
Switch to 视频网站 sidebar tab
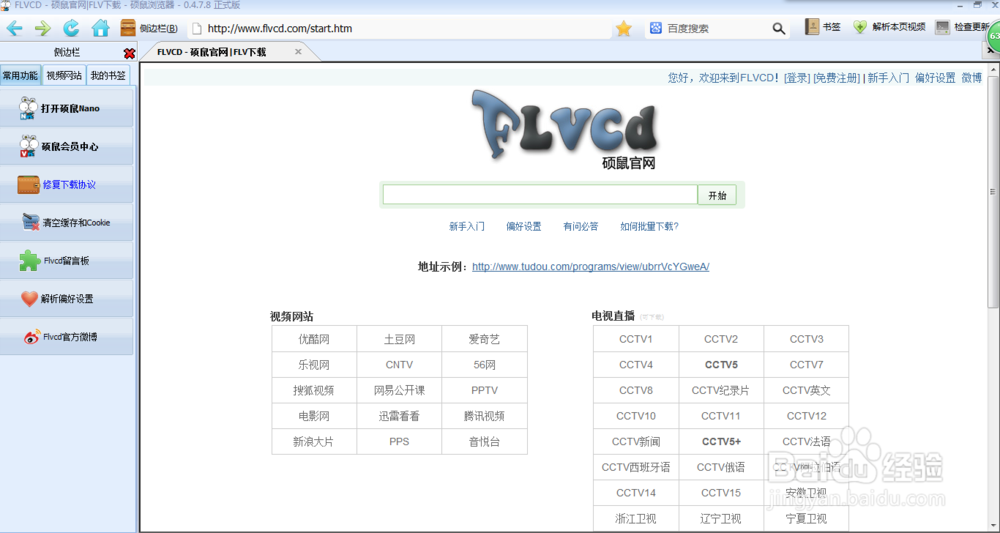point(64,75)
